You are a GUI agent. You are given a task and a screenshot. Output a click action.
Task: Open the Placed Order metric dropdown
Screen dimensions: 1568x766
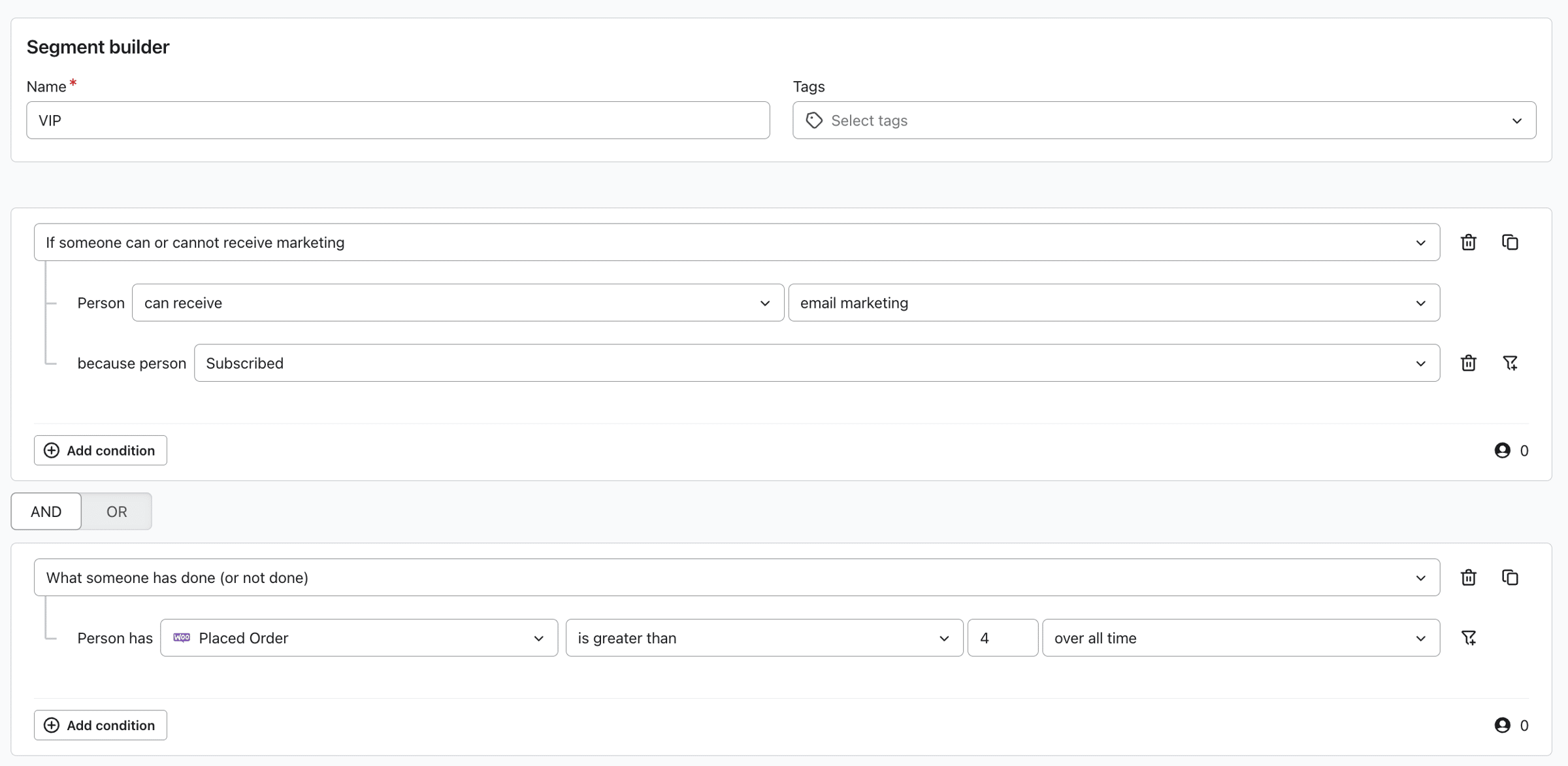359,638
